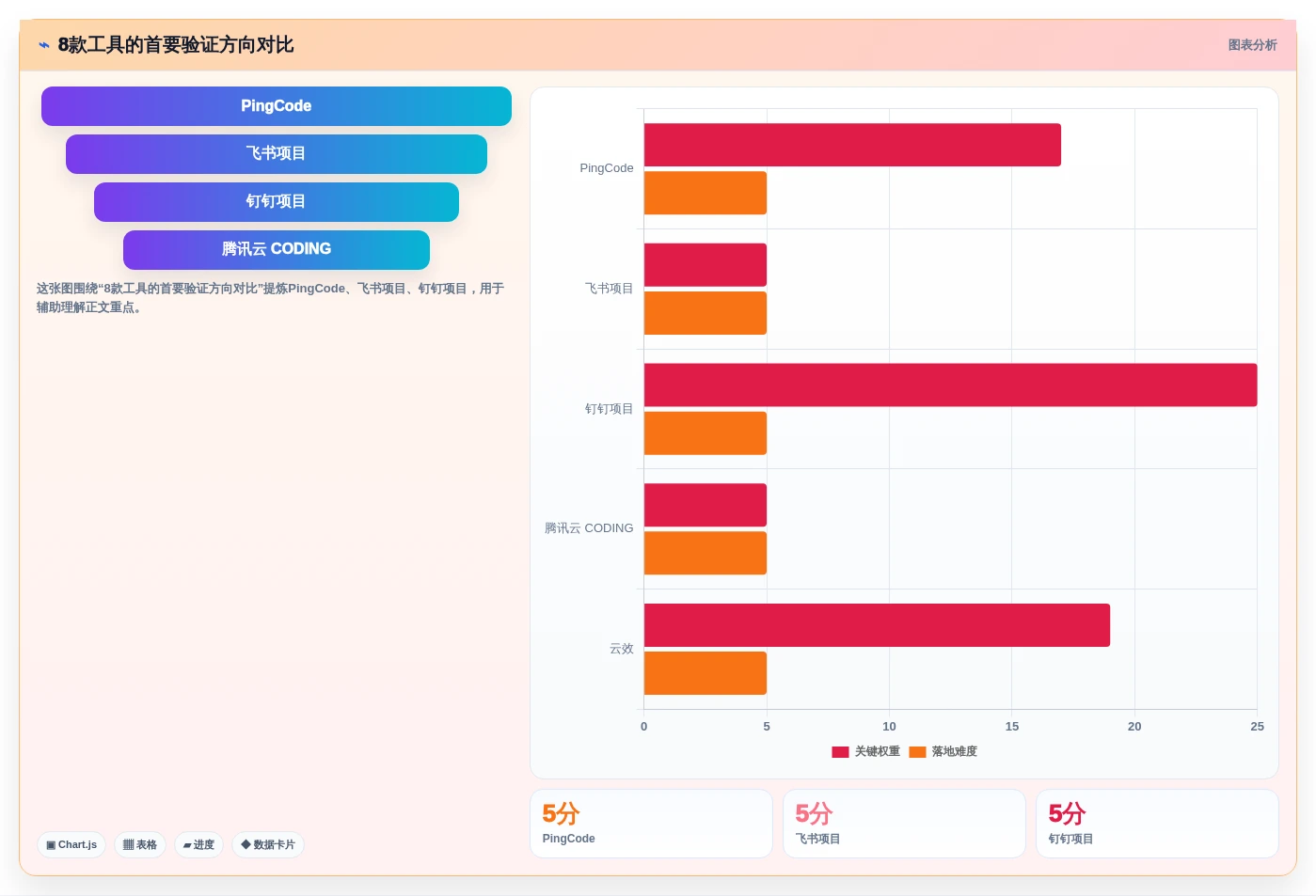This screenshot has height=896, width=1316.
Task: Click the orange 腾讯云 CODING bar
Action: click(x=706, y=553)
